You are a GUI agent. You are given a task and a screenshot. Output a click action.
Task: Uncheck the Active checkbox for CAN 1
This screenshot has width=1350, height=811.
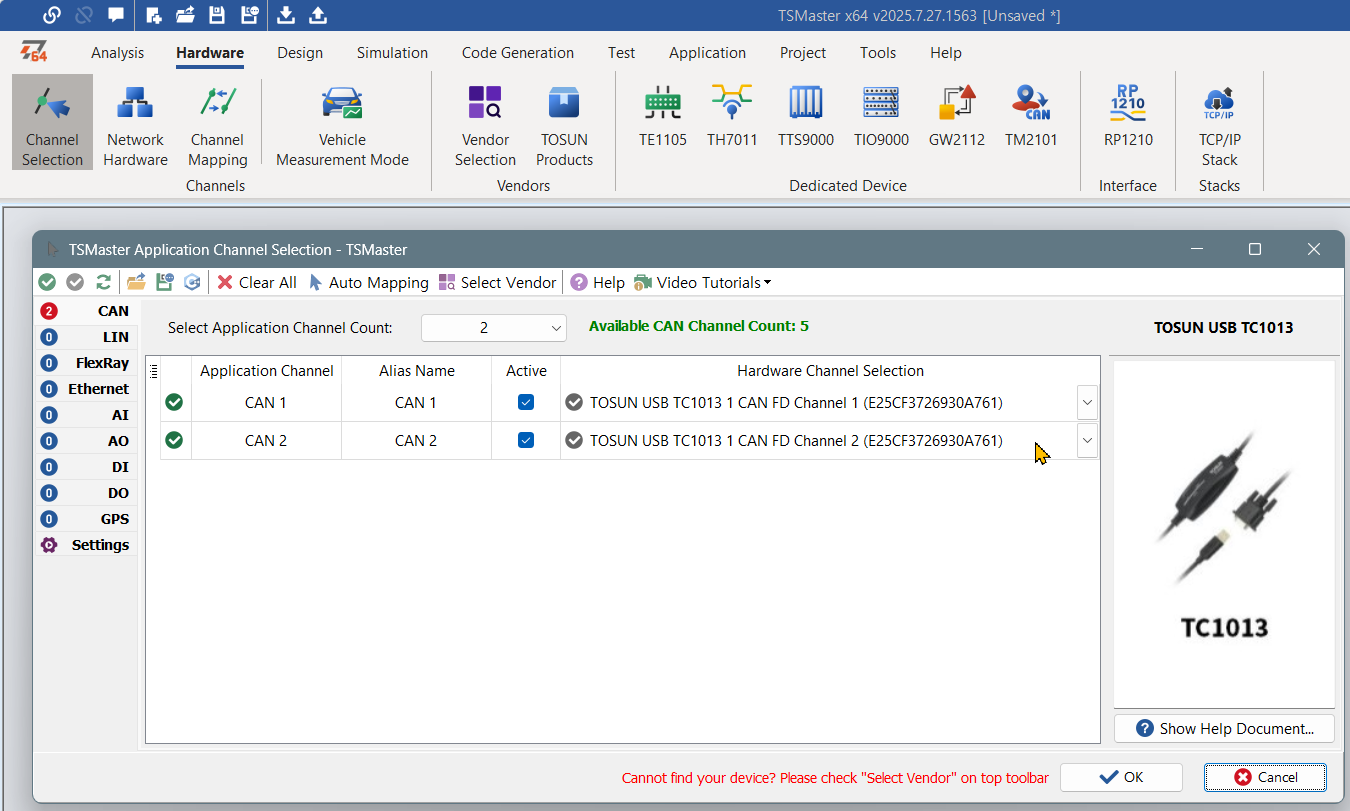point(526,402)
